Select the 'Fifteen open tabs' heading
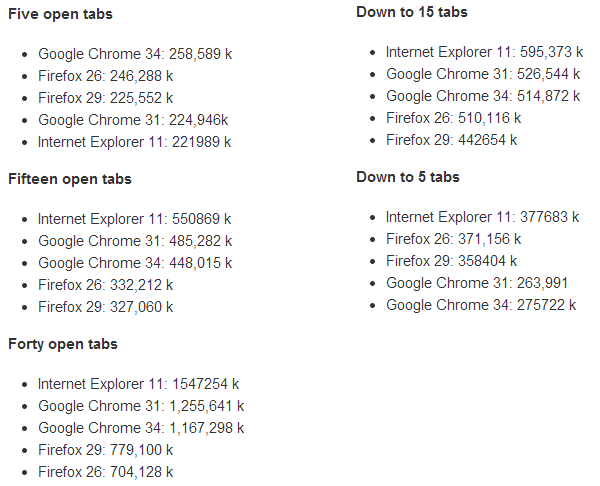Screen dimensions: 600x486 70,179
